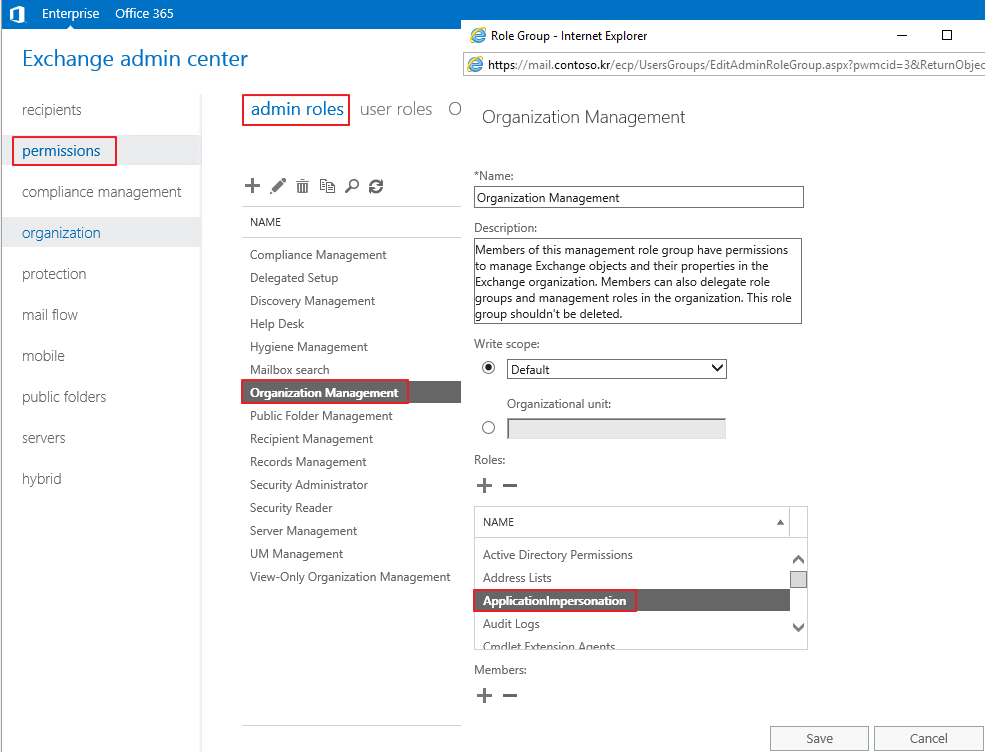This screenshot has width=985, height=752.
Task: Select the Organizational unit radio button
Action: click(488, 428)
